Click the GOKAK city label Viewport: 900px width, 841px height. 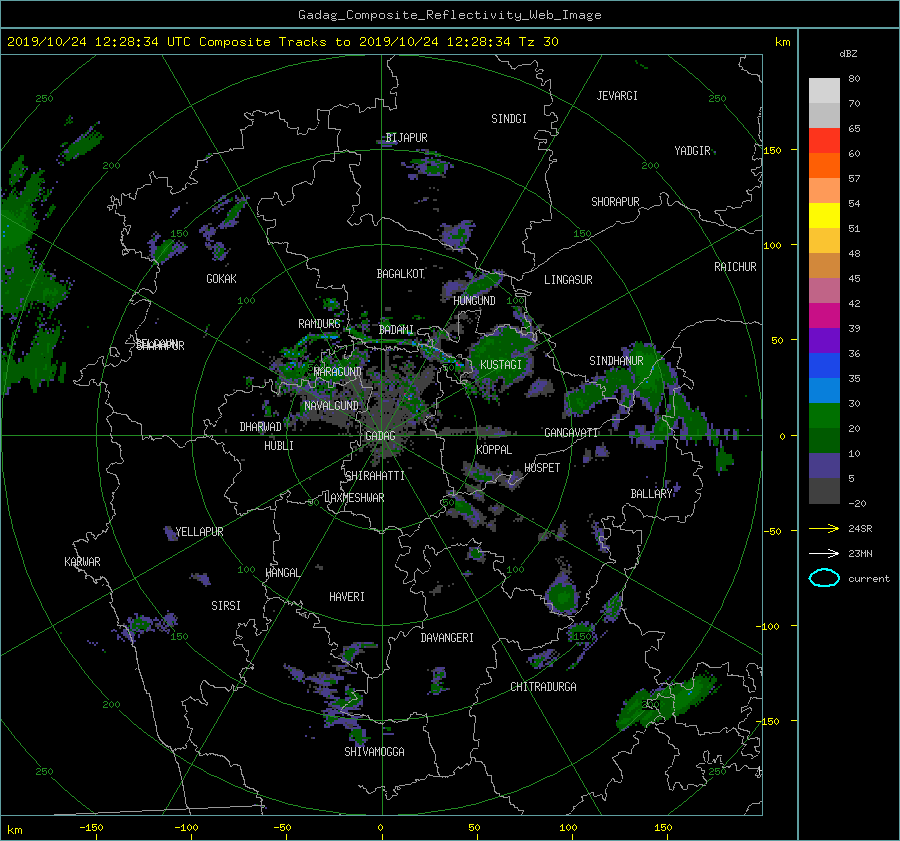click(222, 279)
